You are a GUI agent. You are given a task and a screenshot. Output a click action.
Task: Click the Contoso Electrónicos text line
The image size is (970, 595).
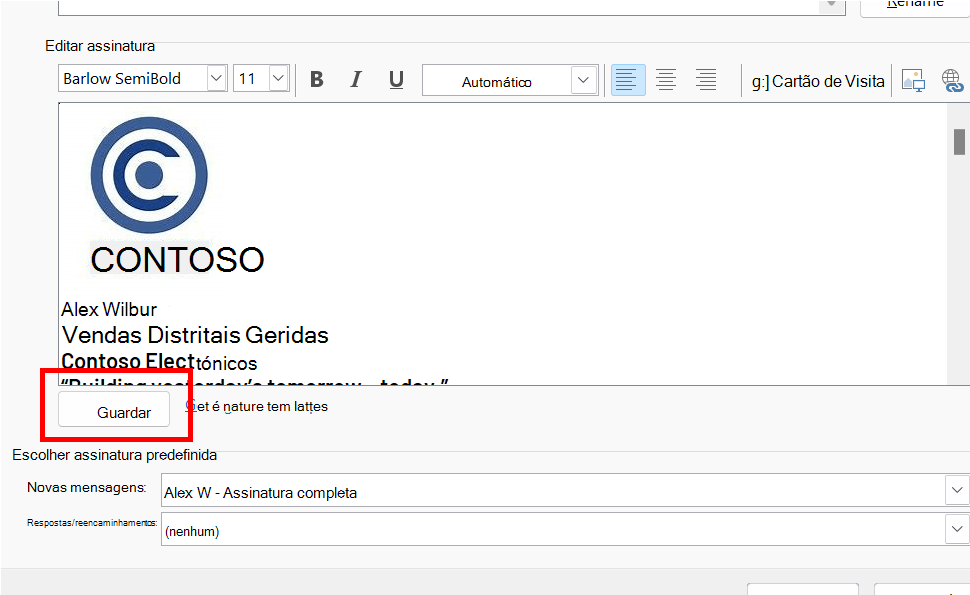(159, 362)
